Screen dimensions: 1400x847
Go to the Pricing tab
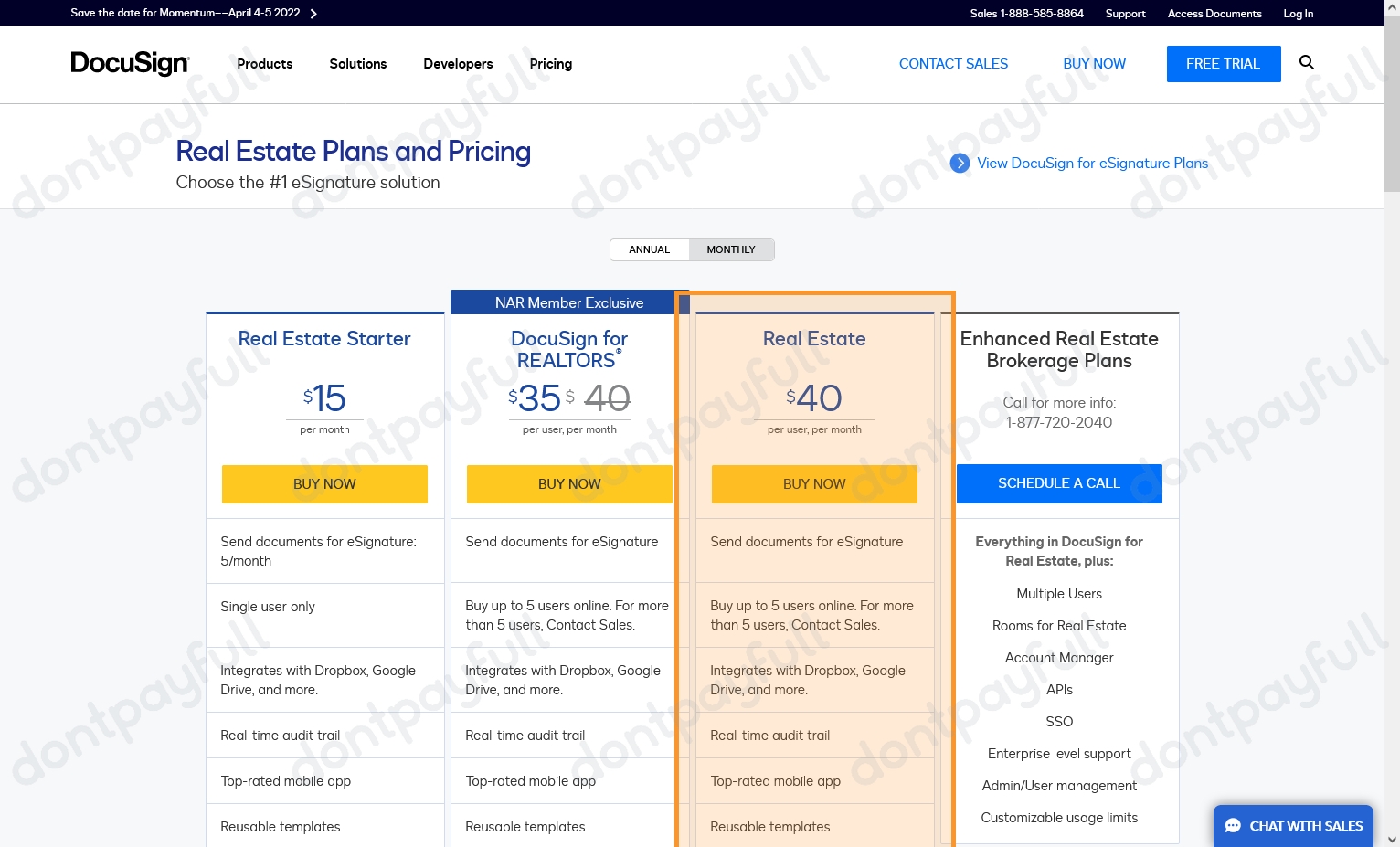550,64
